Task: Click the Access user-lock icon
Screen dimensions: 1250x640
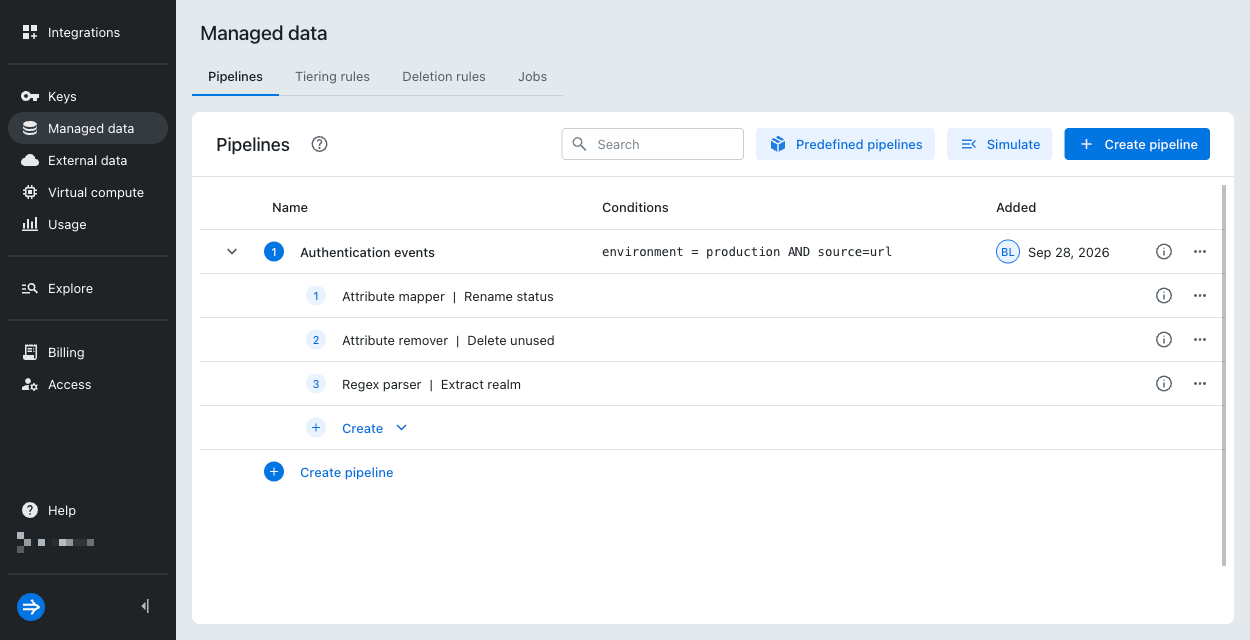Action: point(30,384)
